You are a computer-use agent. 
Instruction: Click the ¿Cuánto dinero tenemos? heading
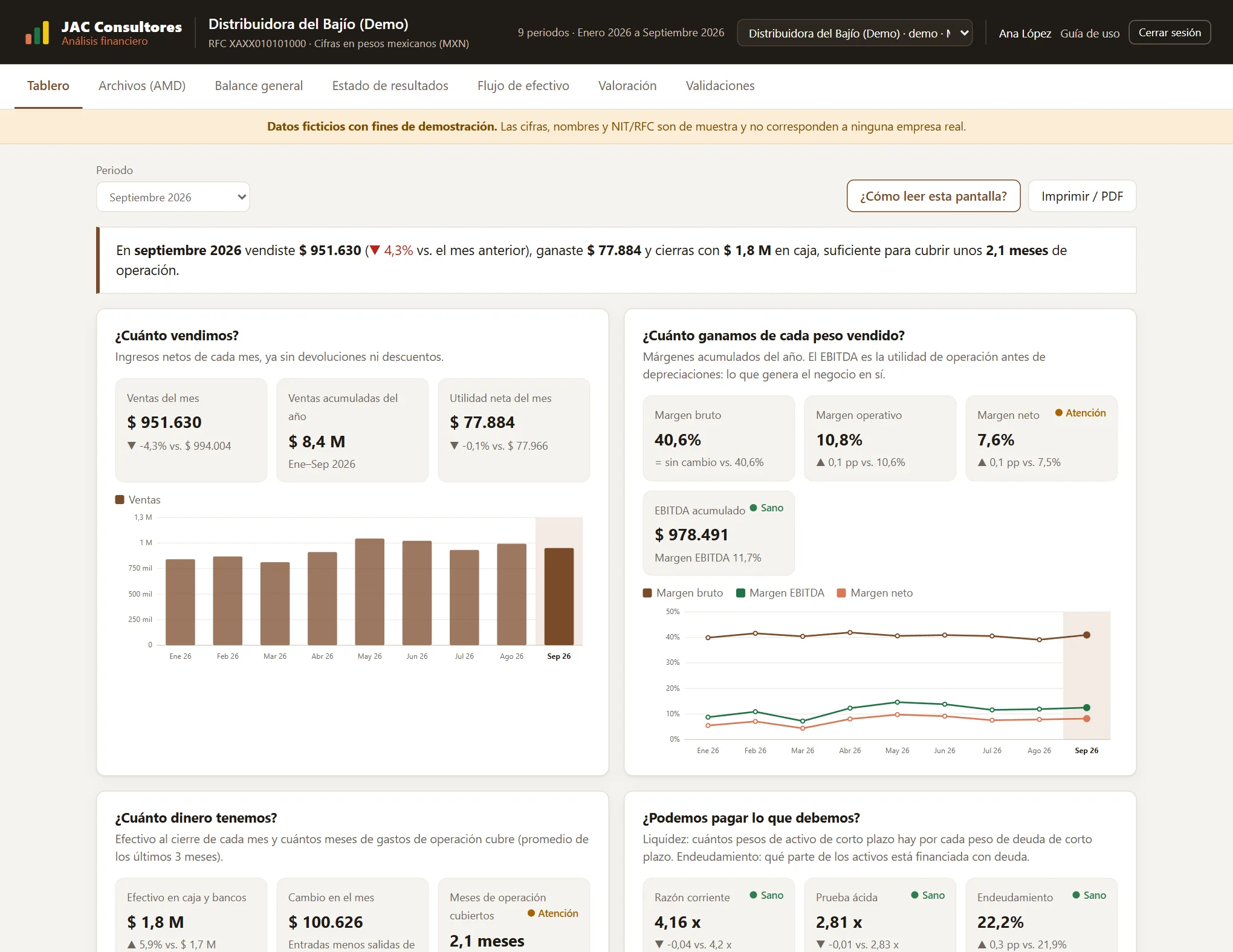(x=196, y=818)
